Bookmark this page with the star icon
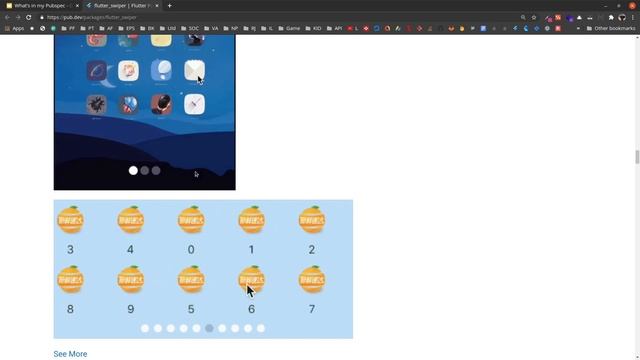Viewport: 640px width, 360px height. (x=534, y=18)
